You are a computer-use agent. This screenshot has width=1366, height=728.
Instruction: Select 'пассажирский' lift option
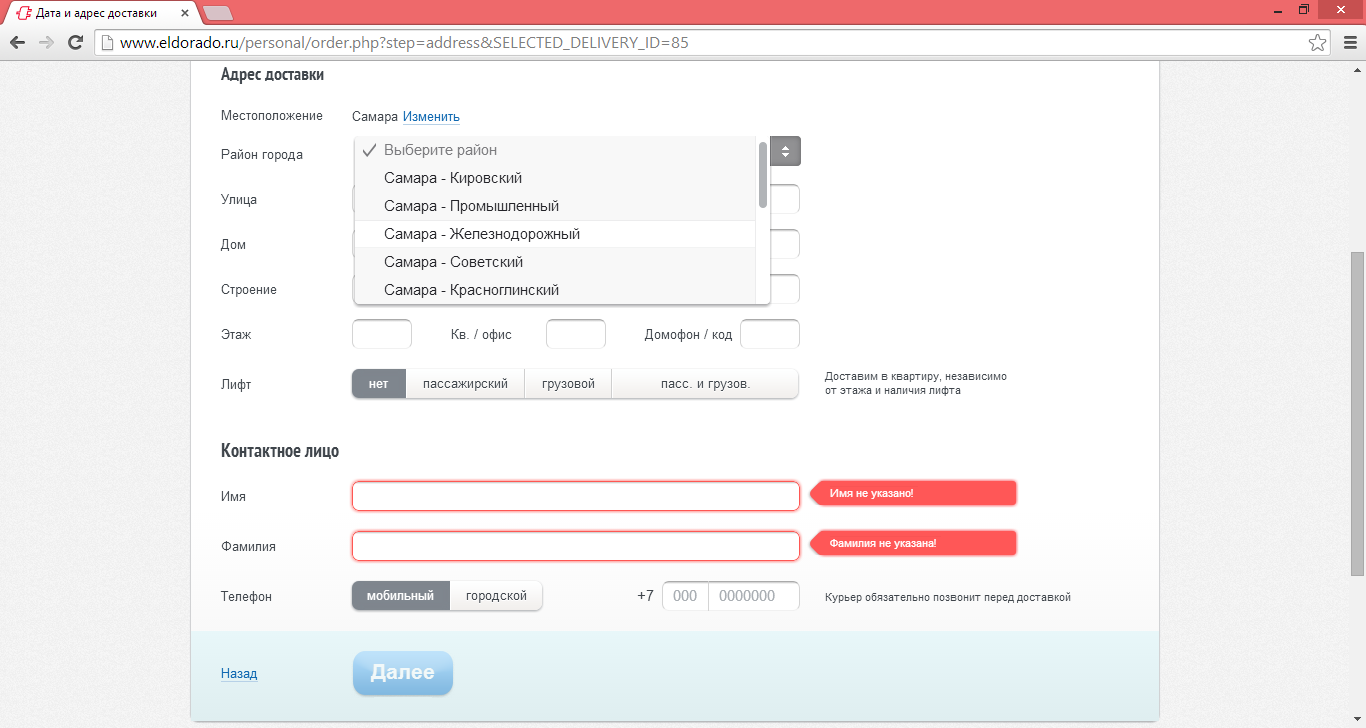pos(465,384)
